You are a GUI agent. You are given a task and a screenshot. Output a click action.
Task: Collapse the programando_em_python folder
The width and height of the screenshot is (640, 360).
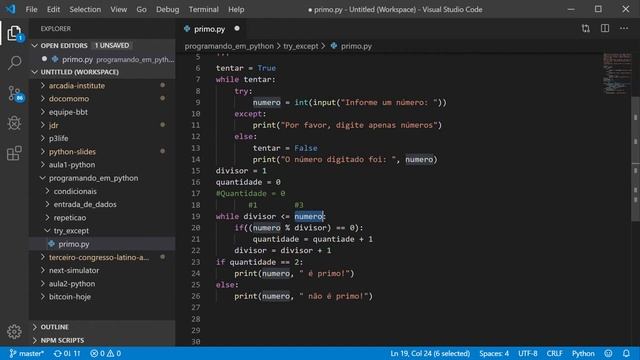tap(102, 178)
